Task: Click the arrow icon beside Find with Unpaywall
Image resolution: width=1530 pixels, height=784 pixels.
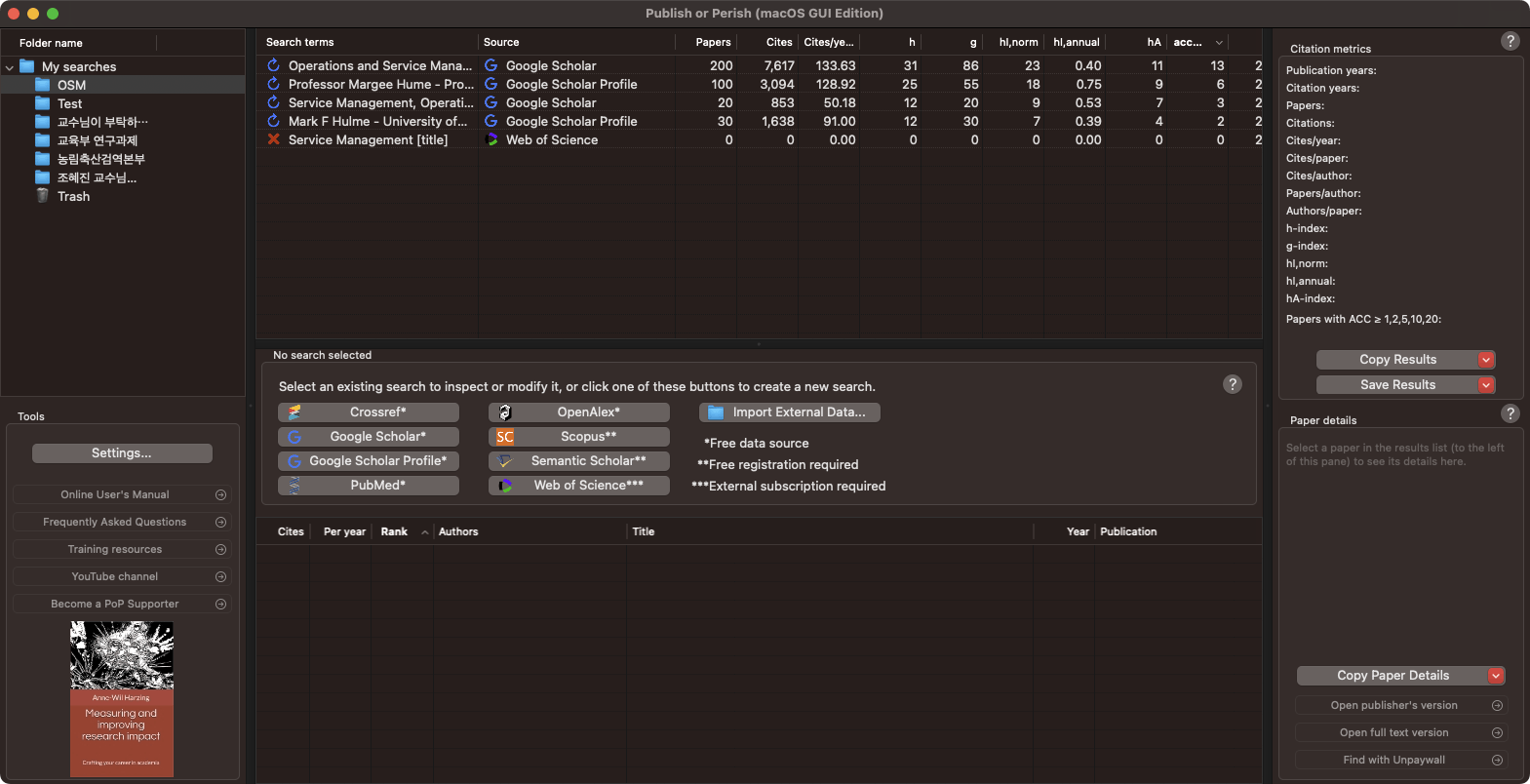Action: coord(1498,760)
